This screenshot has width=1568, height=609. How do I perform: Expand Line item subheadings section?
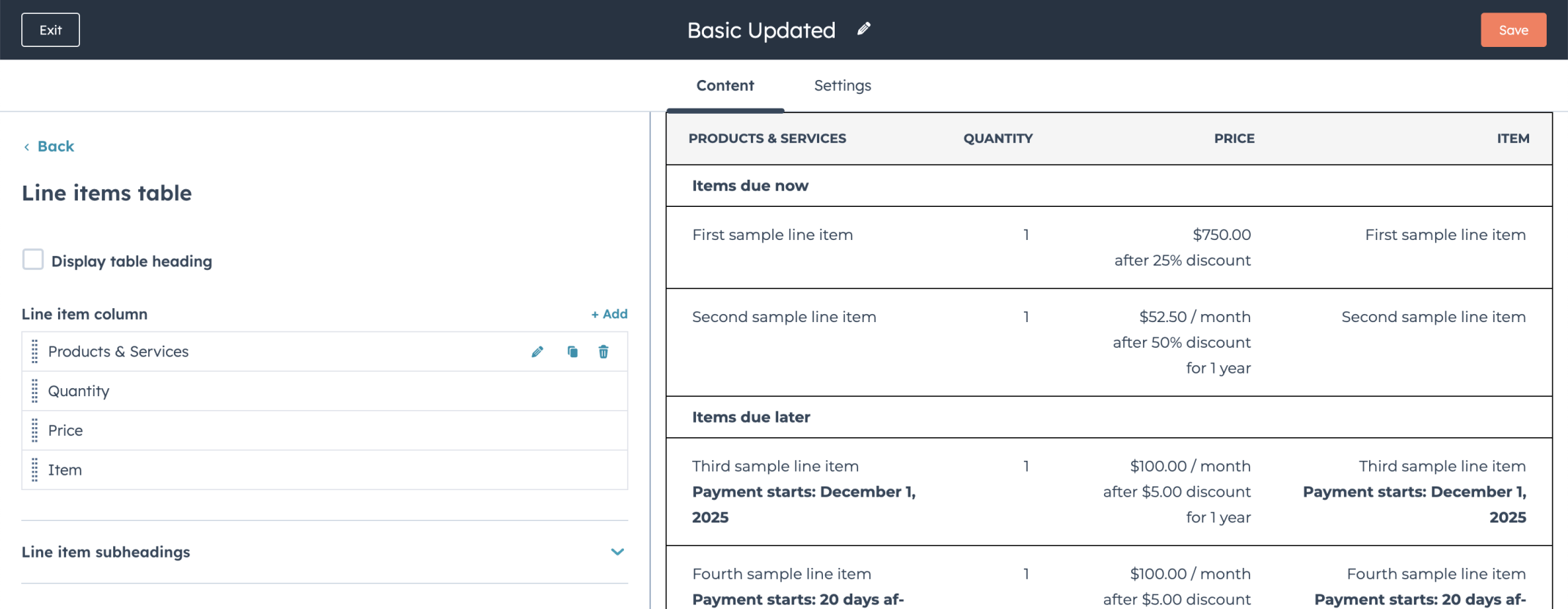(617, 552)
